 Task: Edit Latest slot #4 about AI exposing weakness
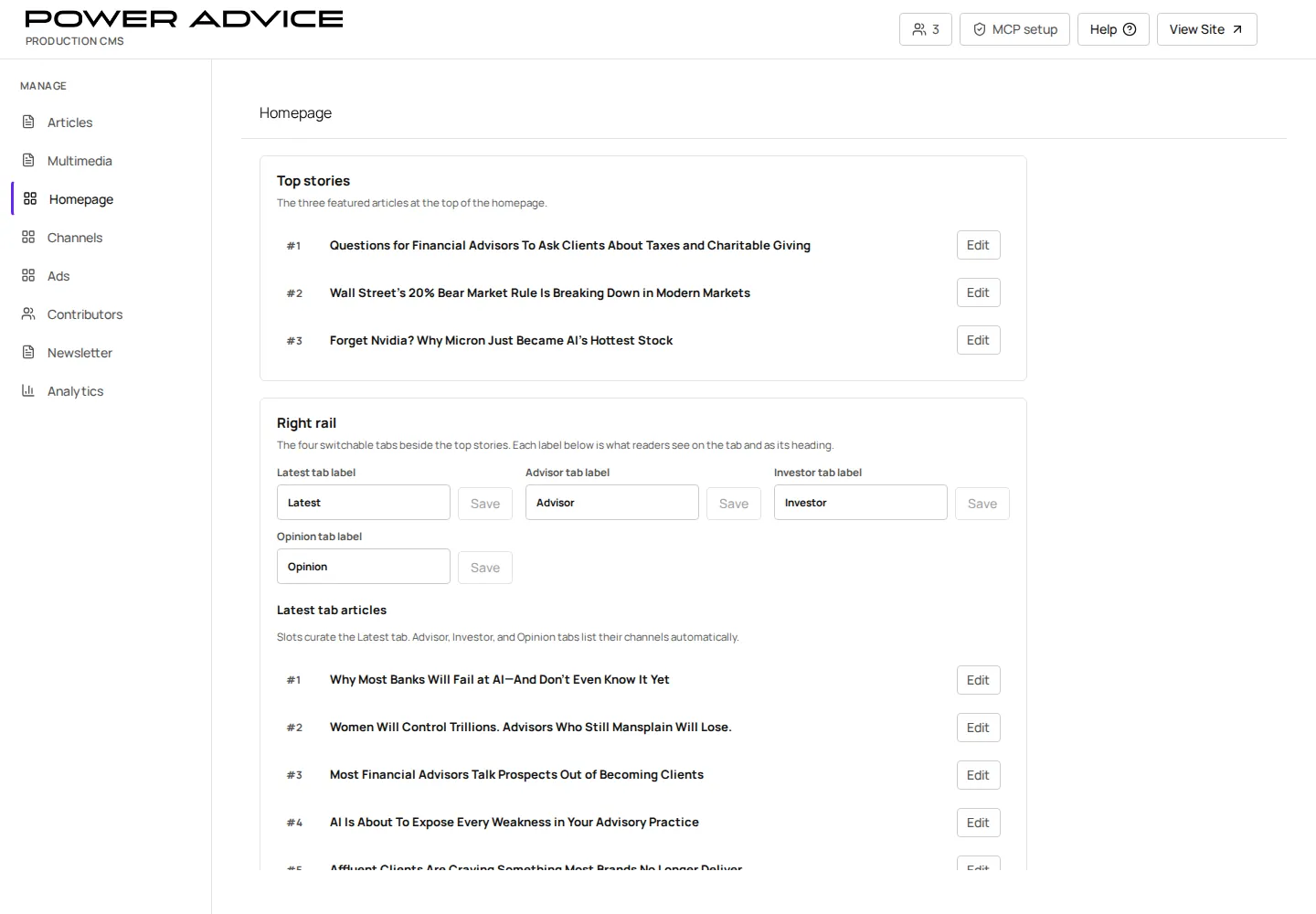(x=978, y=823)
